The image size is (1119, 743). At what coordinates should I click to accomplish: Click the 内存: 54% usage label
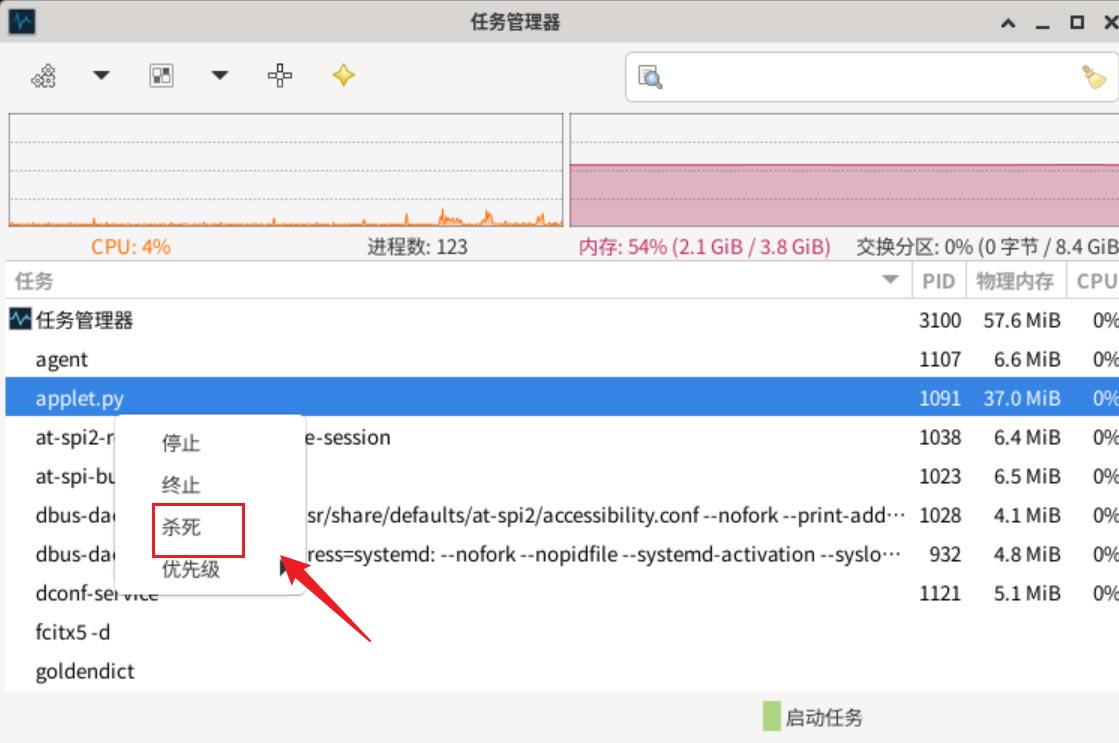[704, 247]
